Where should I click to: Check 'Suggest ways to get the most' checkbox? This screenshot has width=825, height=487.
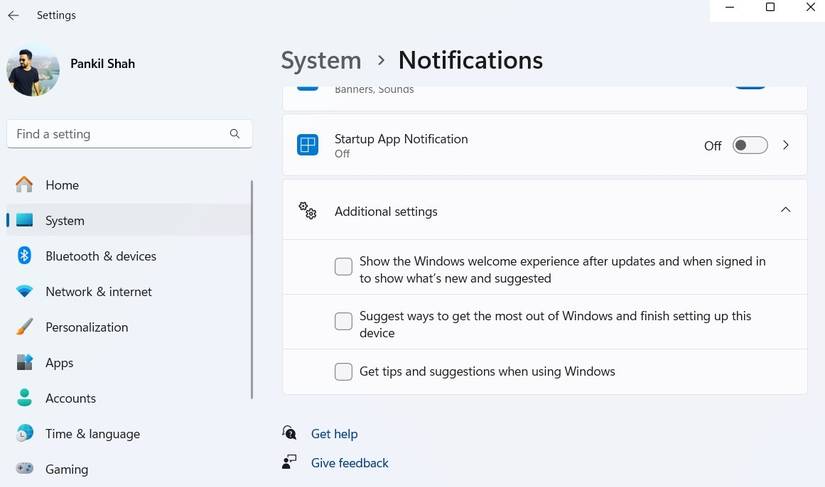(x=343, y=321)
